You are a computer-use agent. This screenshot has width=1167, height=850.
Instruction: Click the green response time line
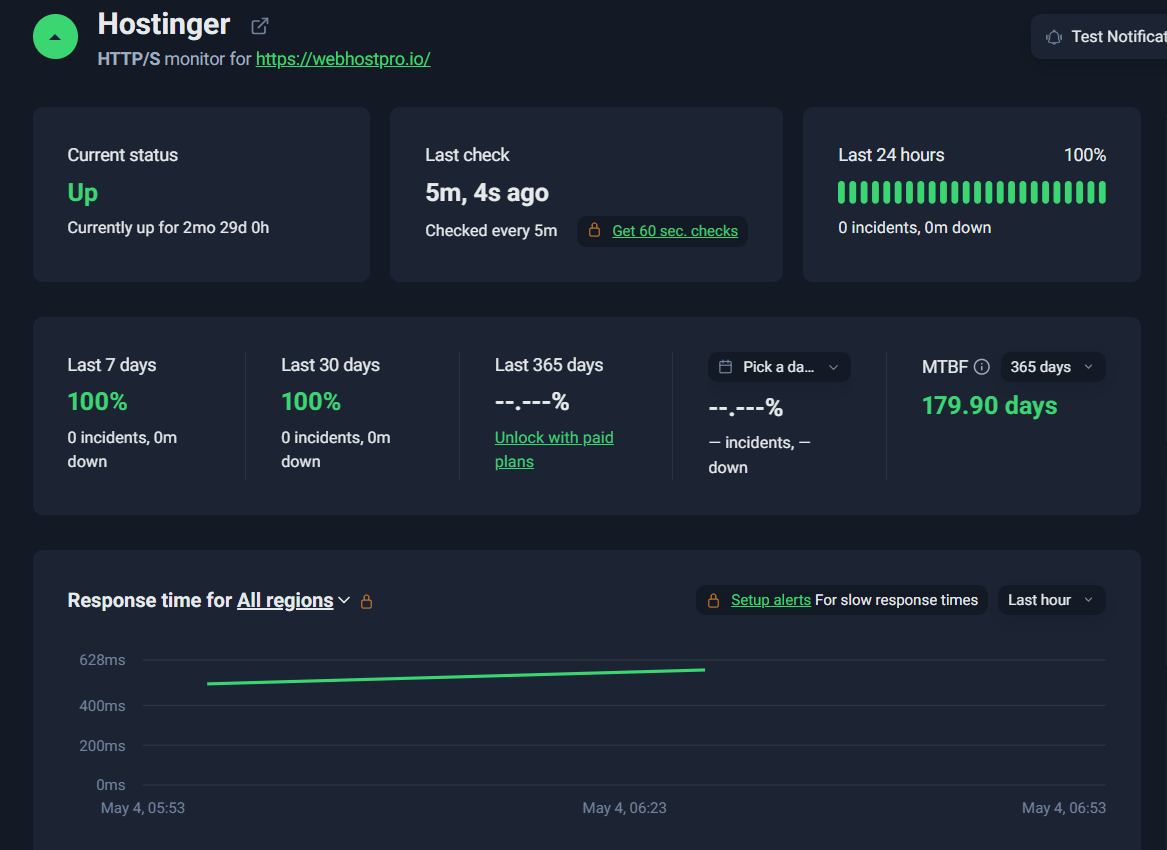pos(455,677)
